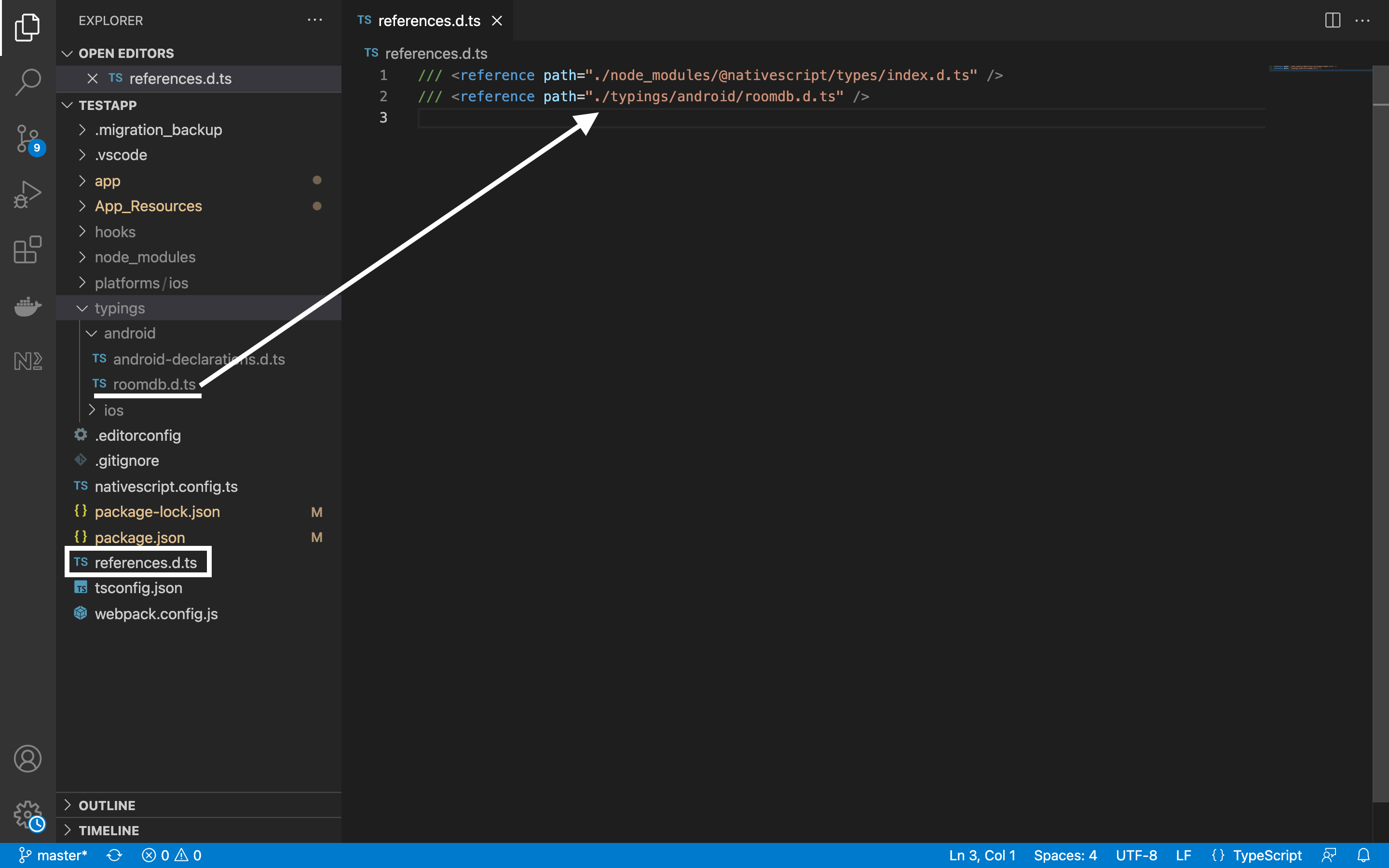The height and width of the screenshot is (868, 1389).
Task: Expand the OUTLINE panel
Action: [x=199, y=805]
